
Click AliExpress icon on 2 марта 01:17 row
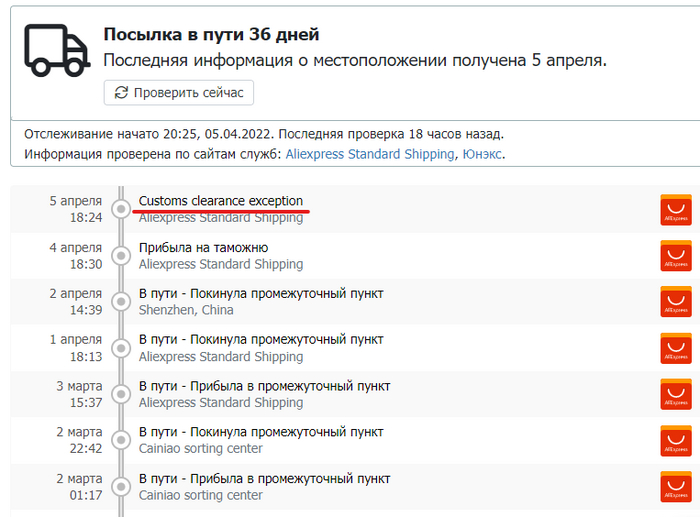(x=676, y=487)
